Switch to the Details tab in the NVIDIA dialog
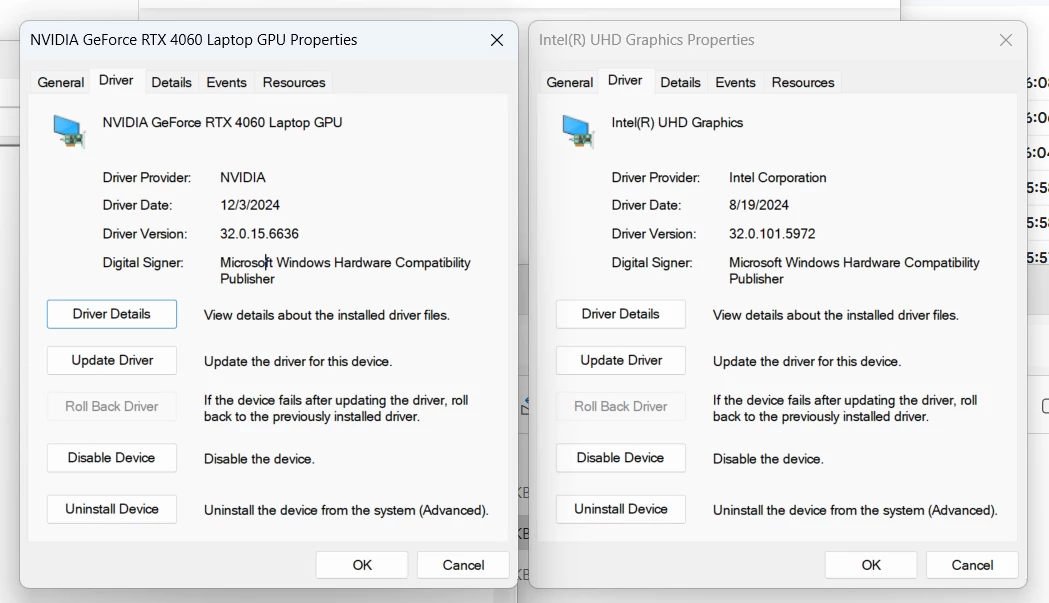 click(171, 82)
